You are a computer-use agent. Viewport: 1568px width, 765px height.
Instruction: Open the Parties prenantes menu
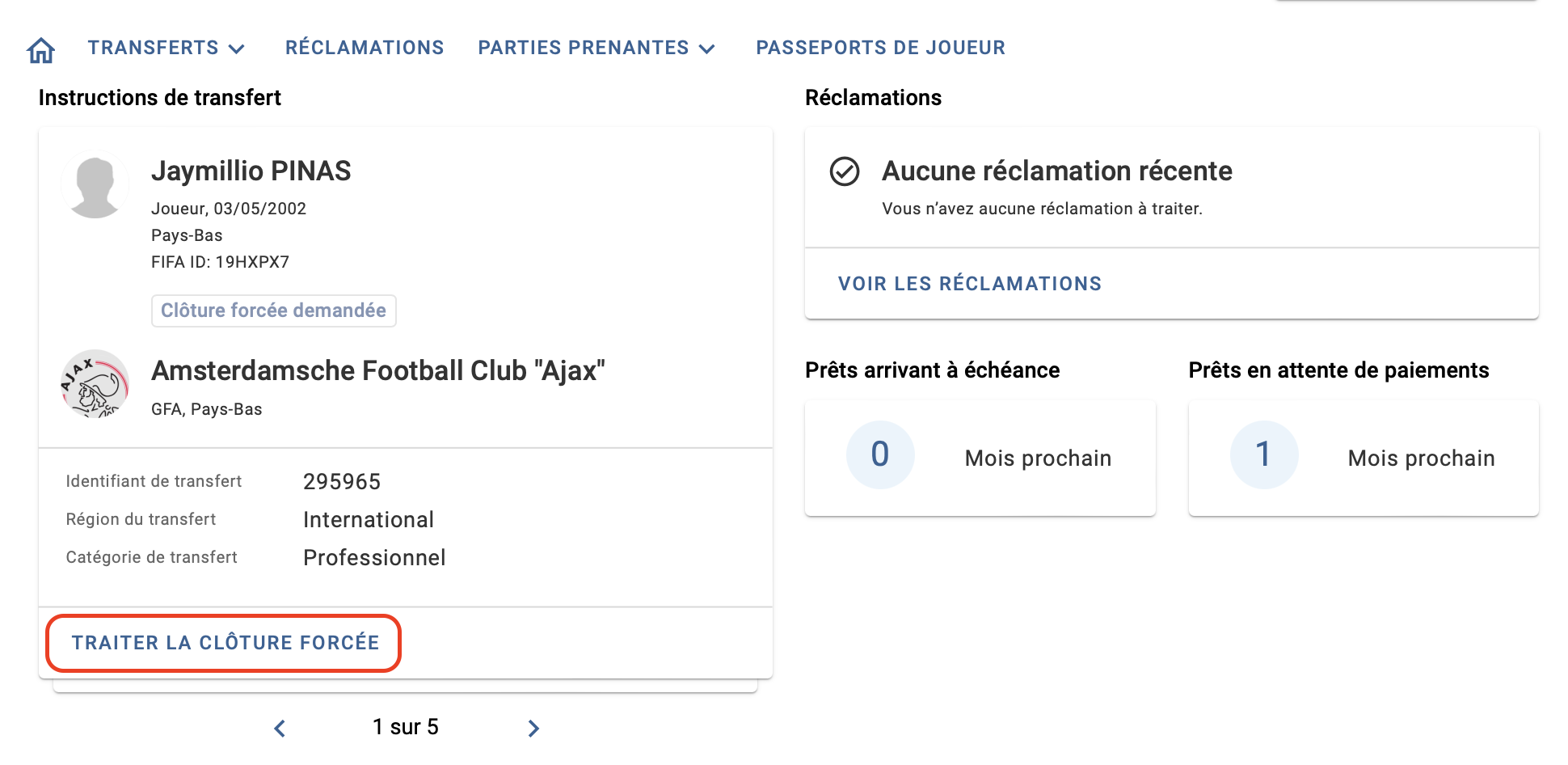tap(597, 48)
